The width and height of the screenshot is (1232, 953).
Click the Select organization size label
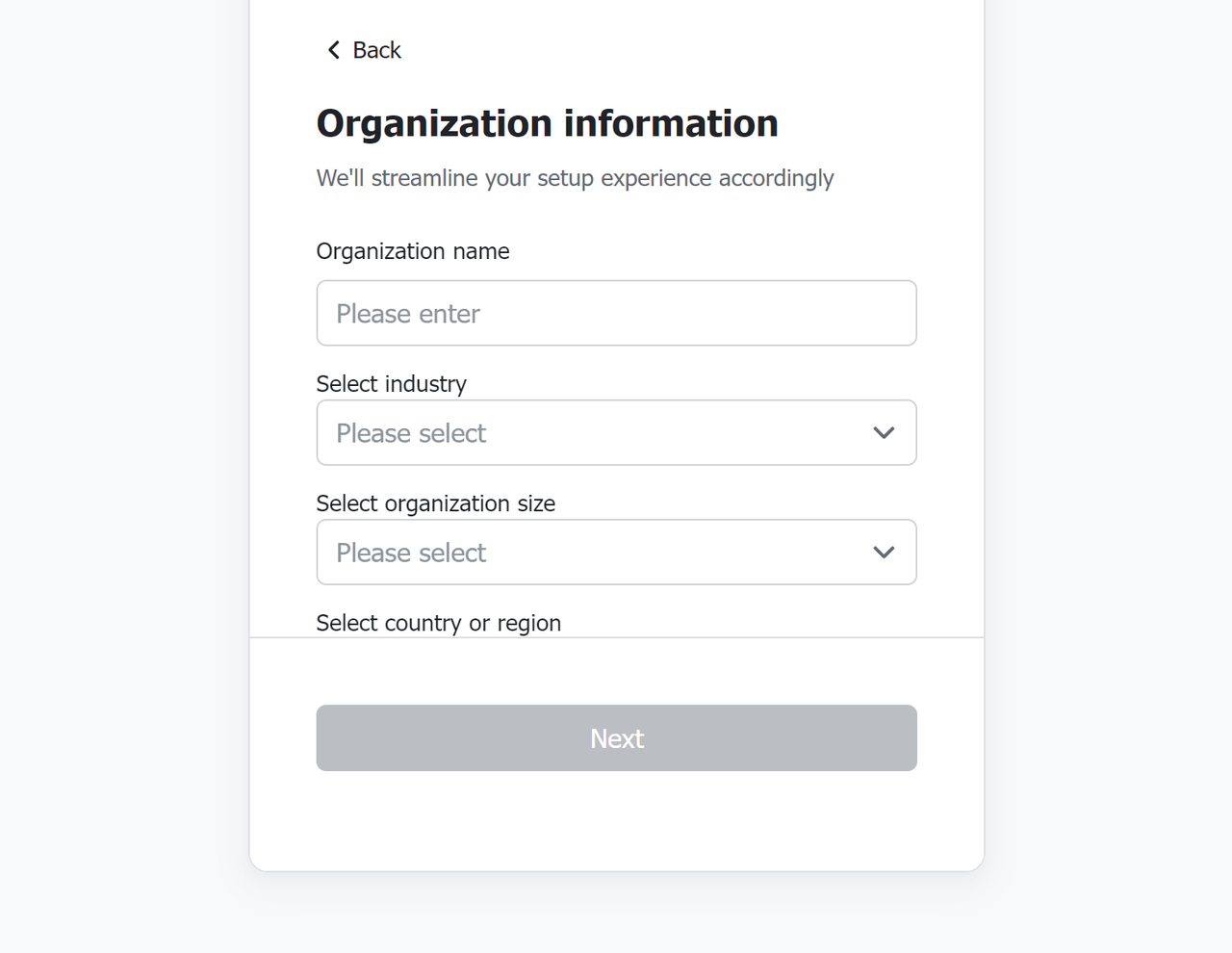coord(435,503)
